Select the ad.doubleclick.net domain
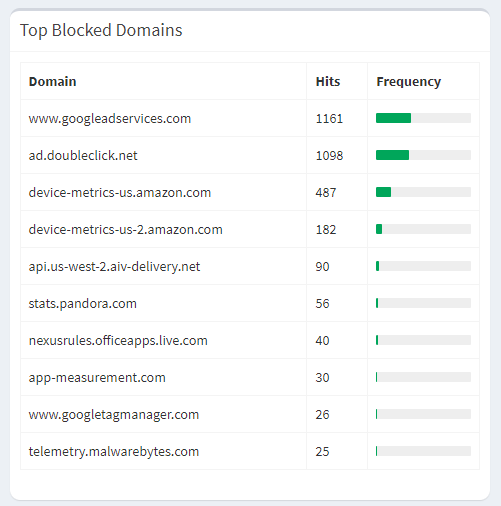 (x=83, y=155)
